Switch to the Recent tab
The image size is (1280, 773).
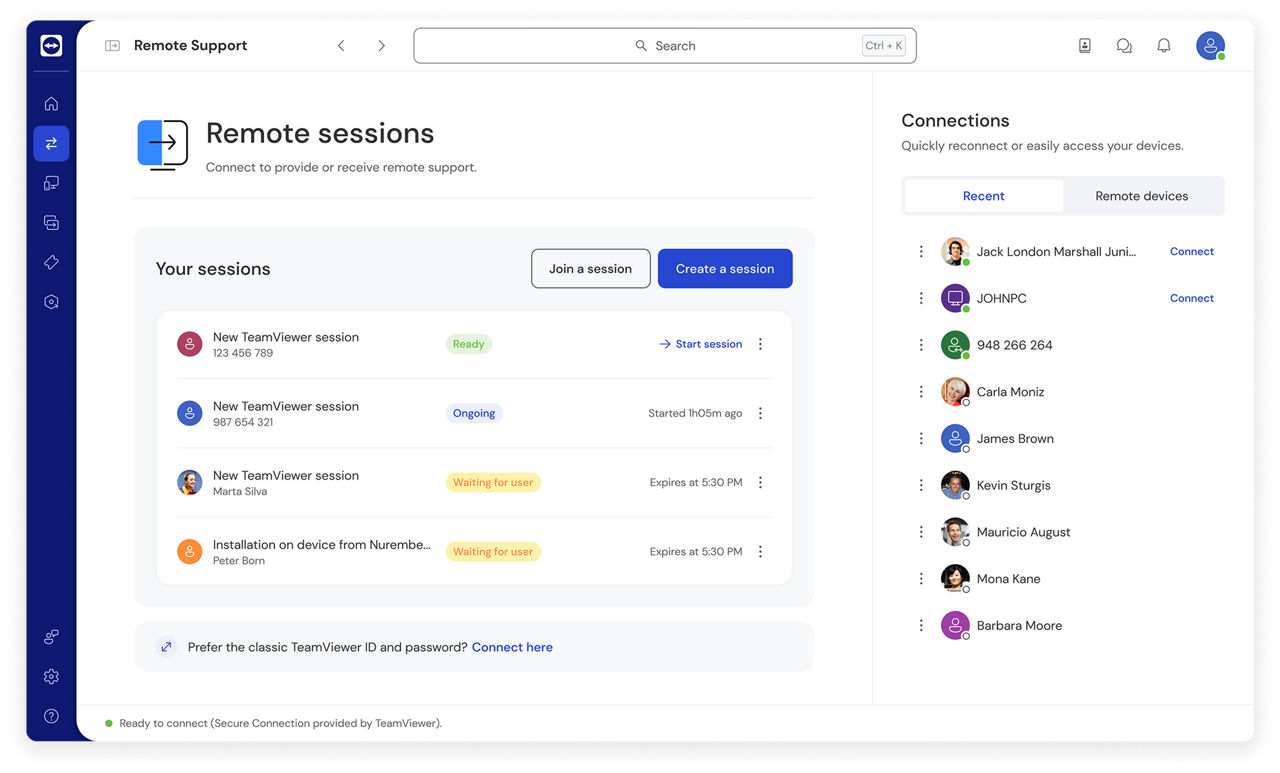pos(984,196)
